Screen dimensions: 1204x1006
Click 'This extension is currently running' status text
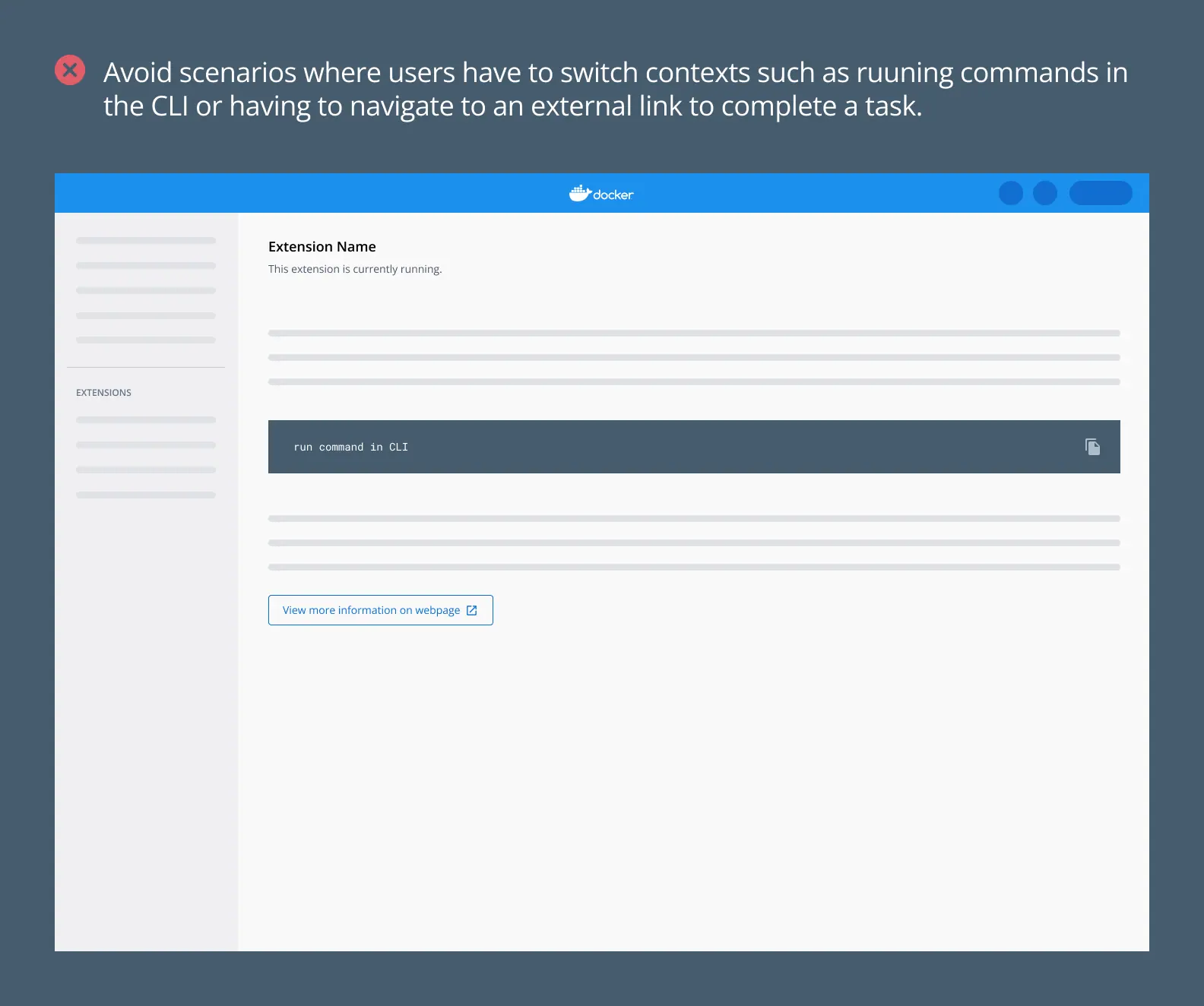pos(354,269)
